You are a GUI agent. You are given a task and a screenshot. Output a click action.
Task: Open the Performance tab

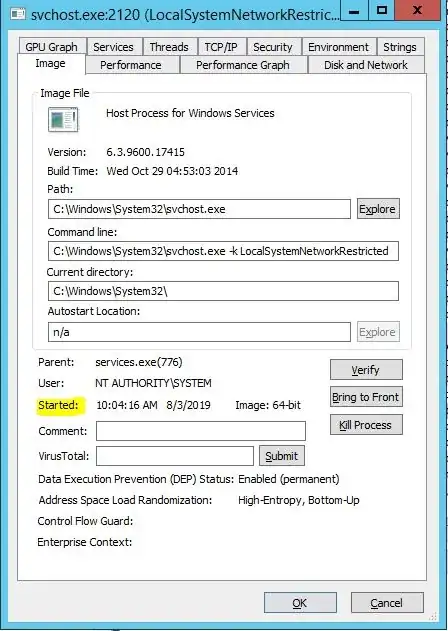[x=131, y=65]
